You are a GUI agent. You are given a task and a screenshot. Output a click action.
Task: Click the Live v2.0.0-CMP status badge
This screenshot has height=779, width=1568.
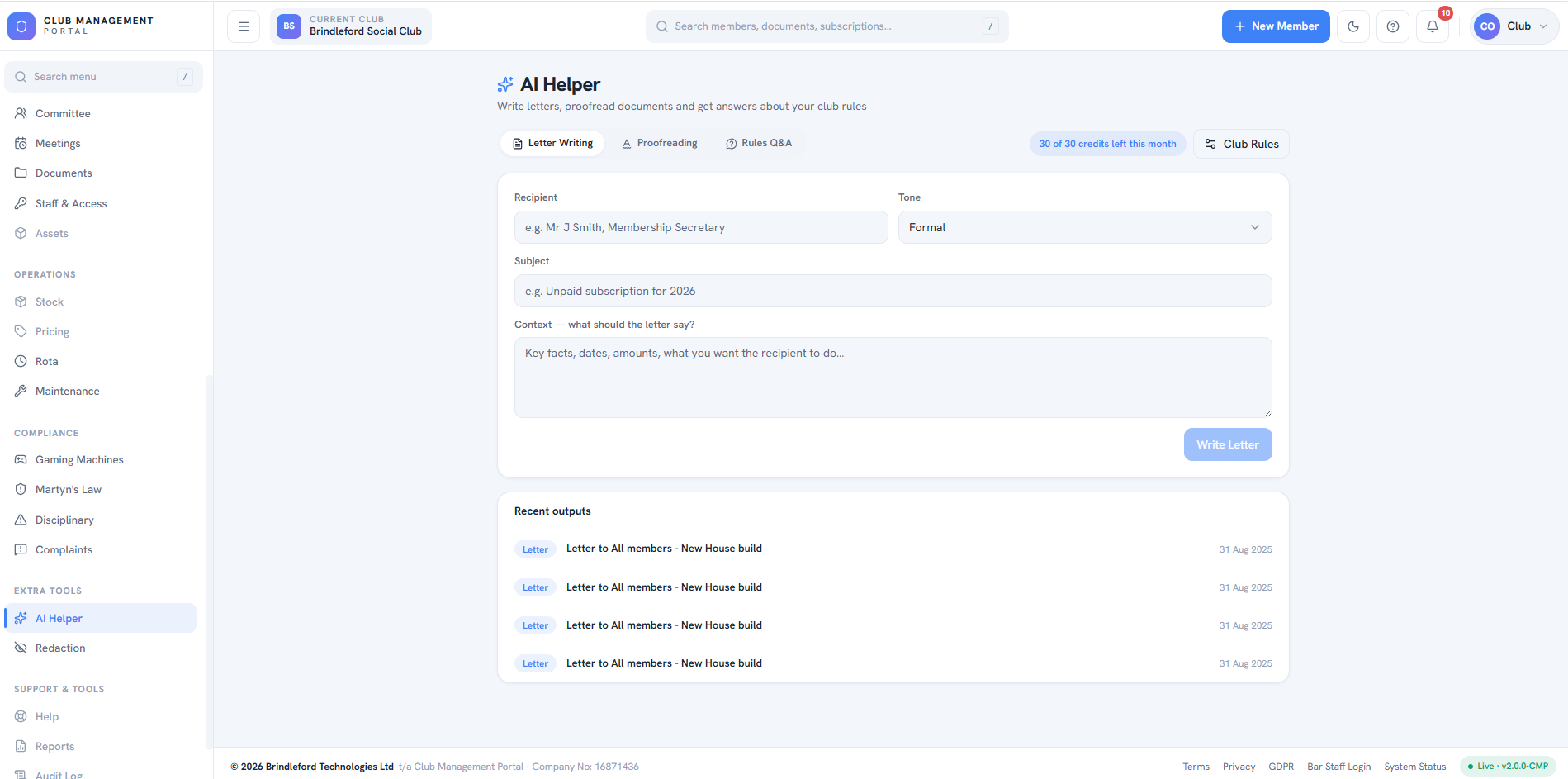[1508, 767]
